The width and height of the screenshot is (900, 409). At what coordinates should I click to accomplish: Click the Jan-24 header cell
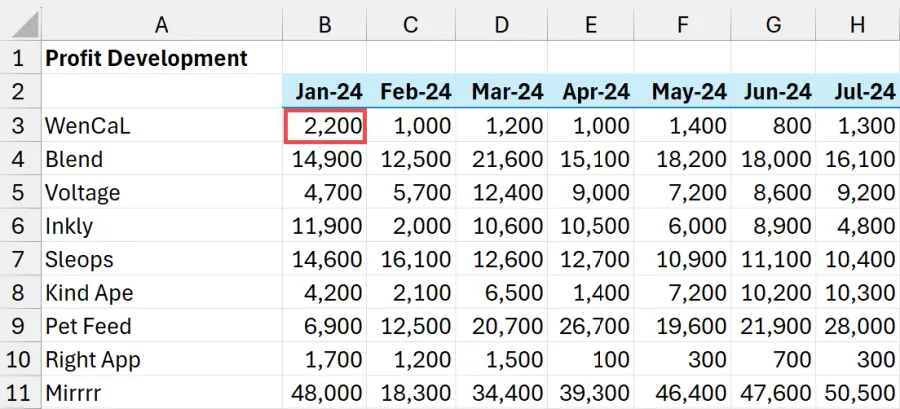(324, 92)
